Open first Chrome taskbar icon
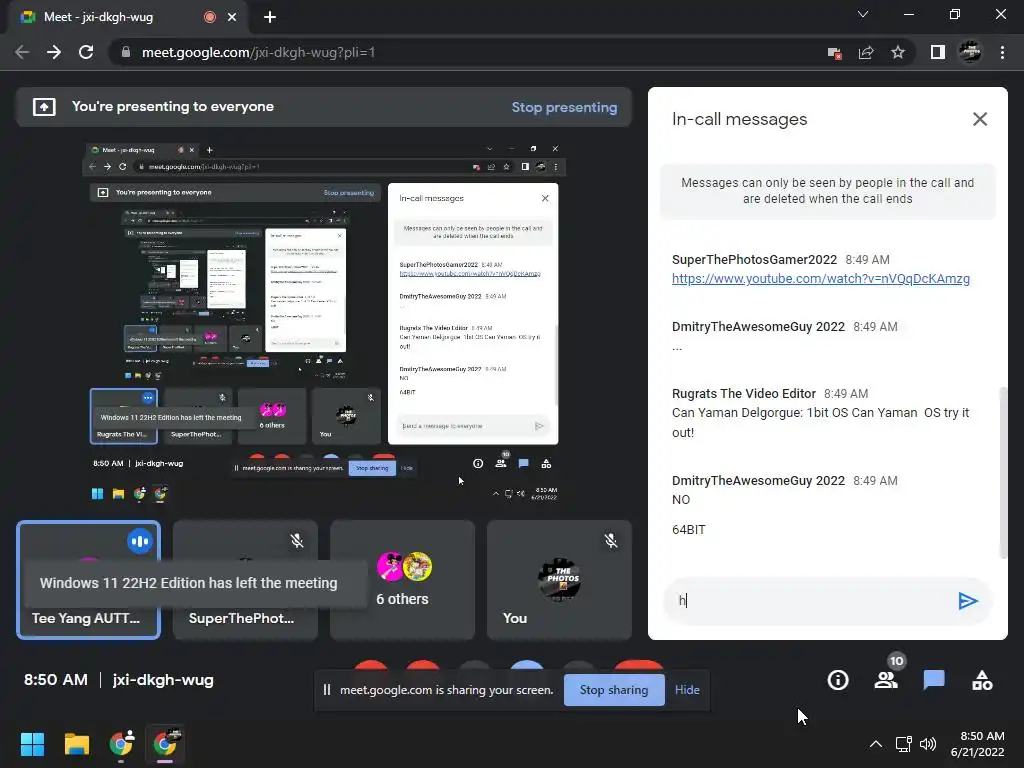Screen dimensions: 1024x768 [x=121, y=744]
